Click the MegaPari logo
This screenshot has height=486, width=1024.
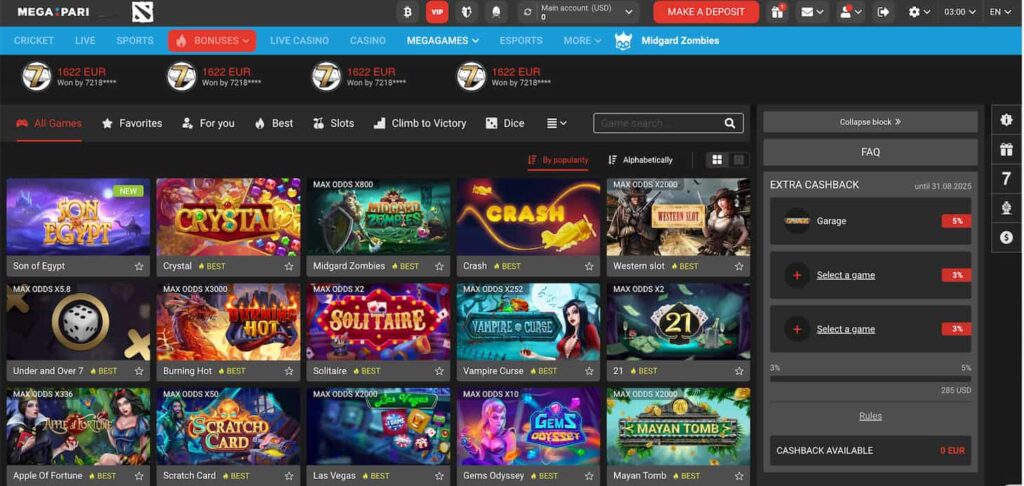[53, 12]
